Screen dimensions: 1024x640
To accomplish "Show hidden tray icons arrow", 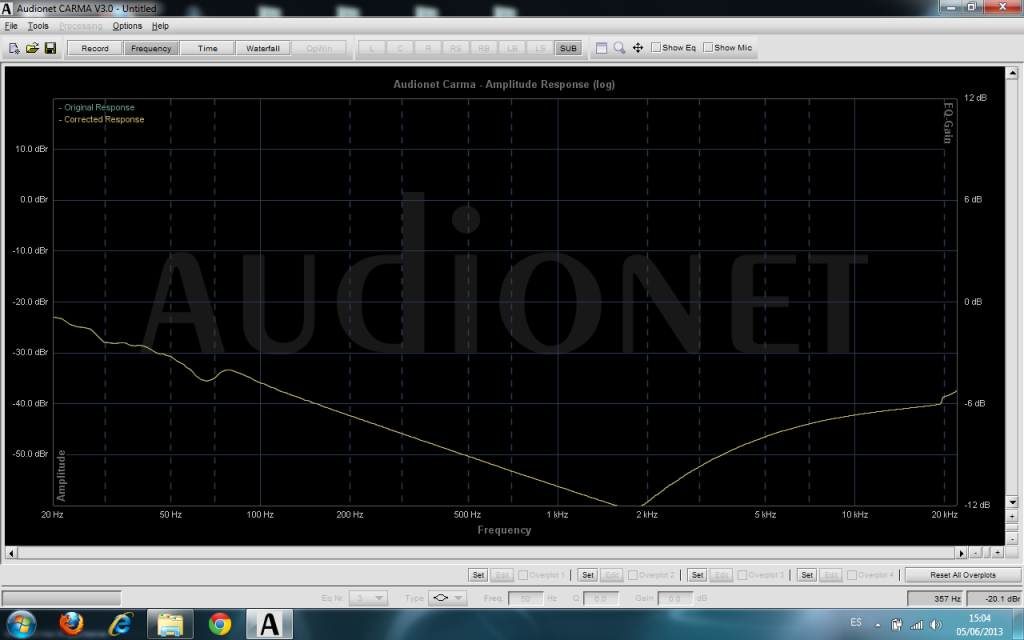I will pyautogui.click(x=878, y=625).
